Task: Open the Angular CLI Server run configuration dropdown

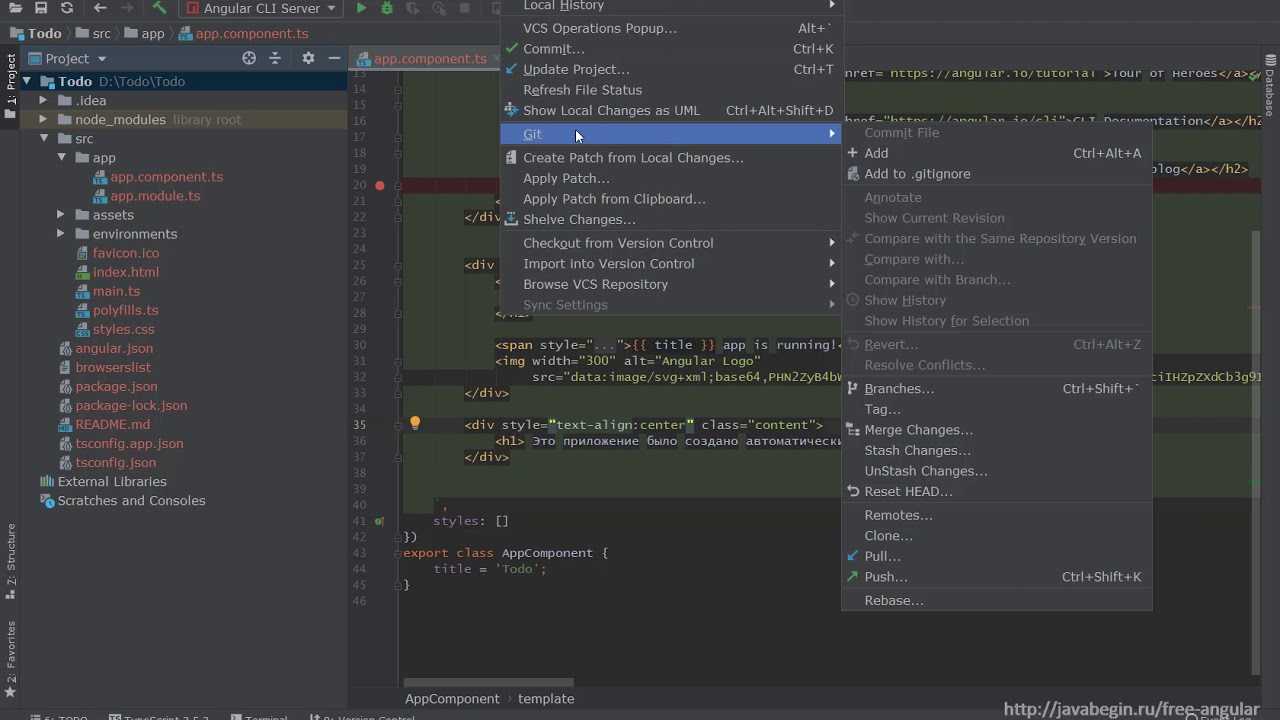Action: point(261,8)
